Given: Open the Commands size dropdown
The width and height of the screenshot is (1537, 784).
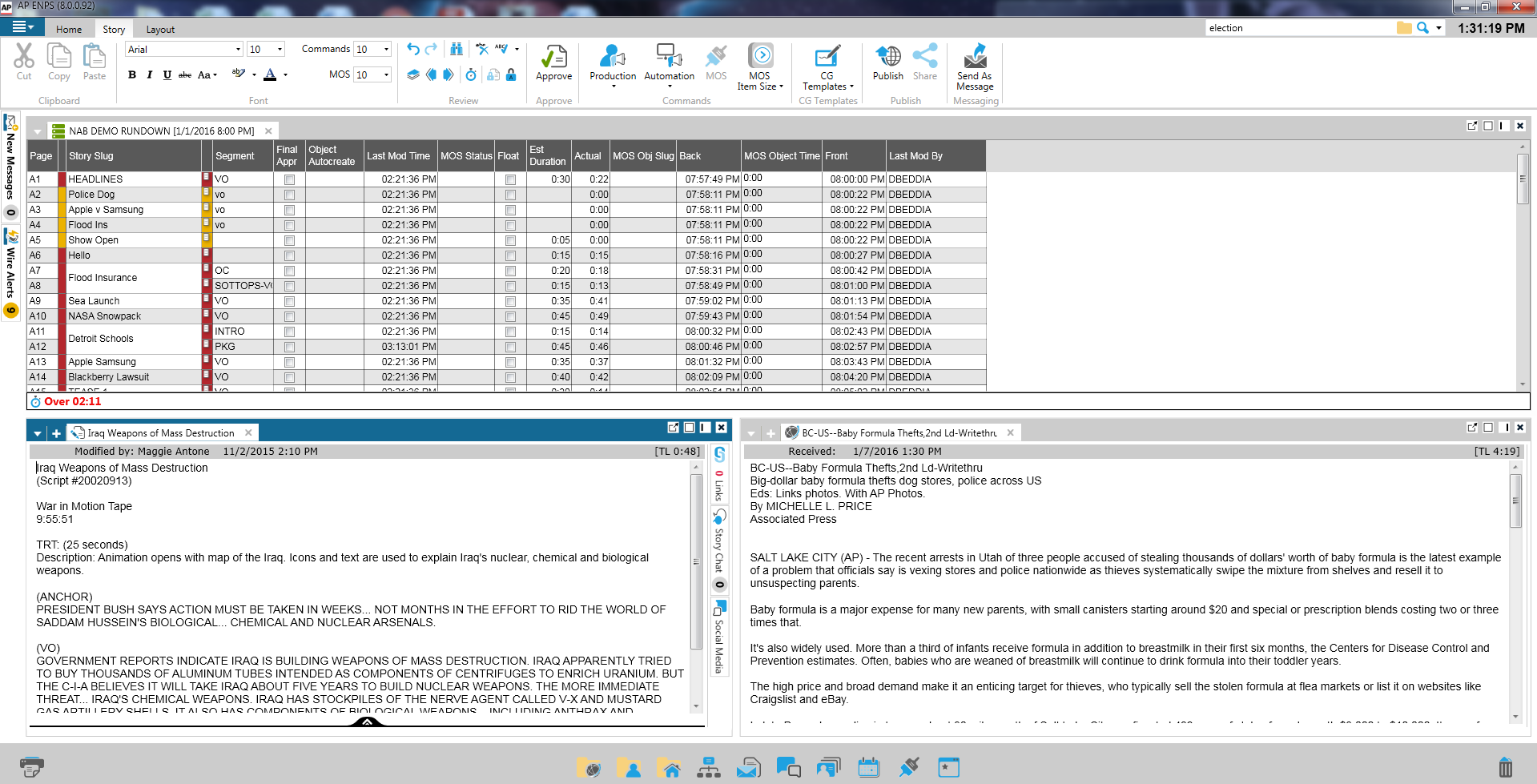Looking at the screenshot, I should 386,50.
